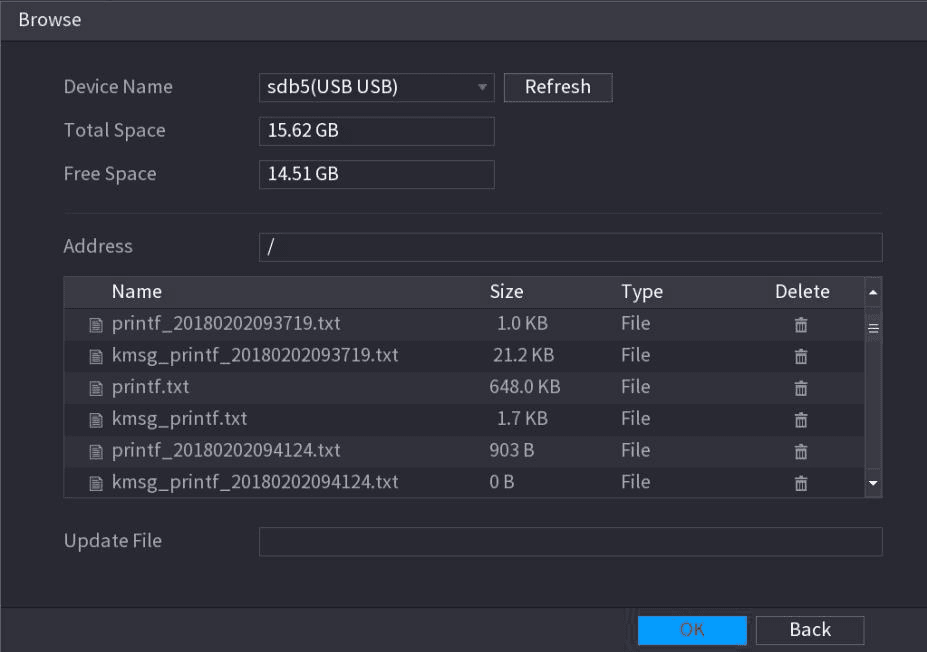Viewport: 927px width, 652px height.
Task: Click the Free Space field 14.51 GB
Action: click(x=377, y=174)
